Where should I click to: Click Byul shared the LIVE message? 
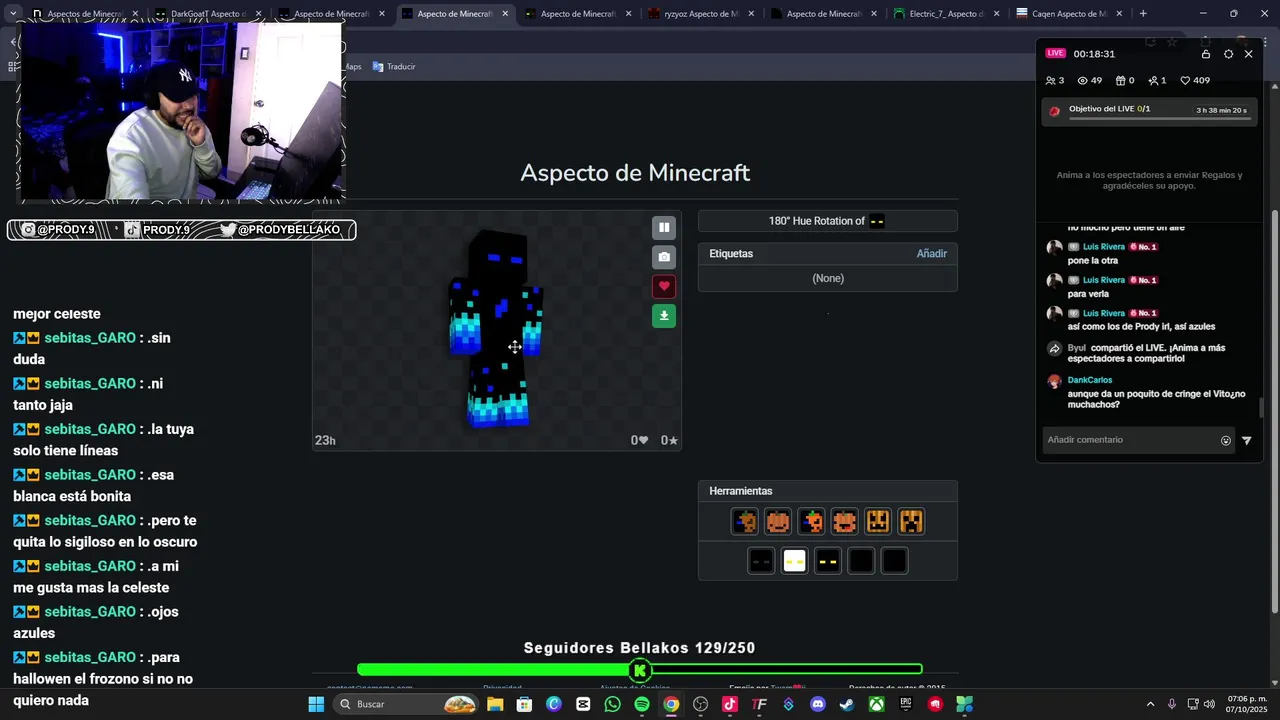click(1146, 353)
